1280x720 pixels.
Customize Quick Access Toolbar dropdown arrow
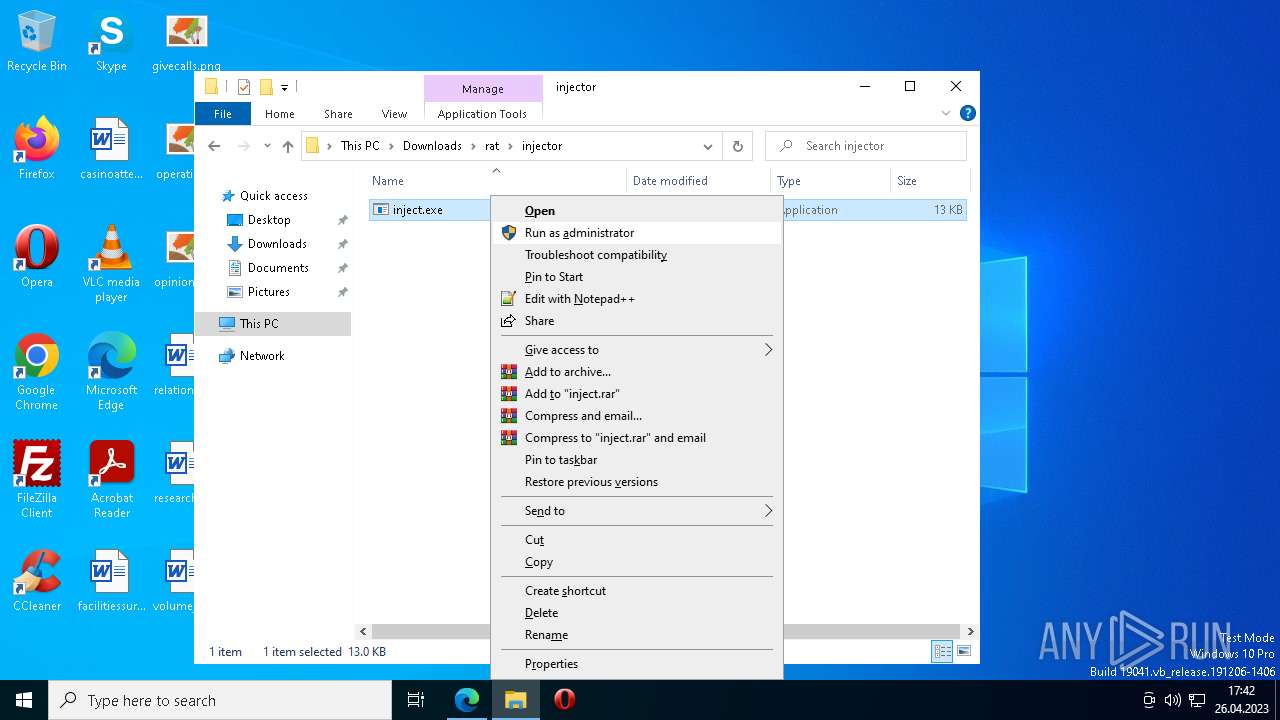[284, 87]
